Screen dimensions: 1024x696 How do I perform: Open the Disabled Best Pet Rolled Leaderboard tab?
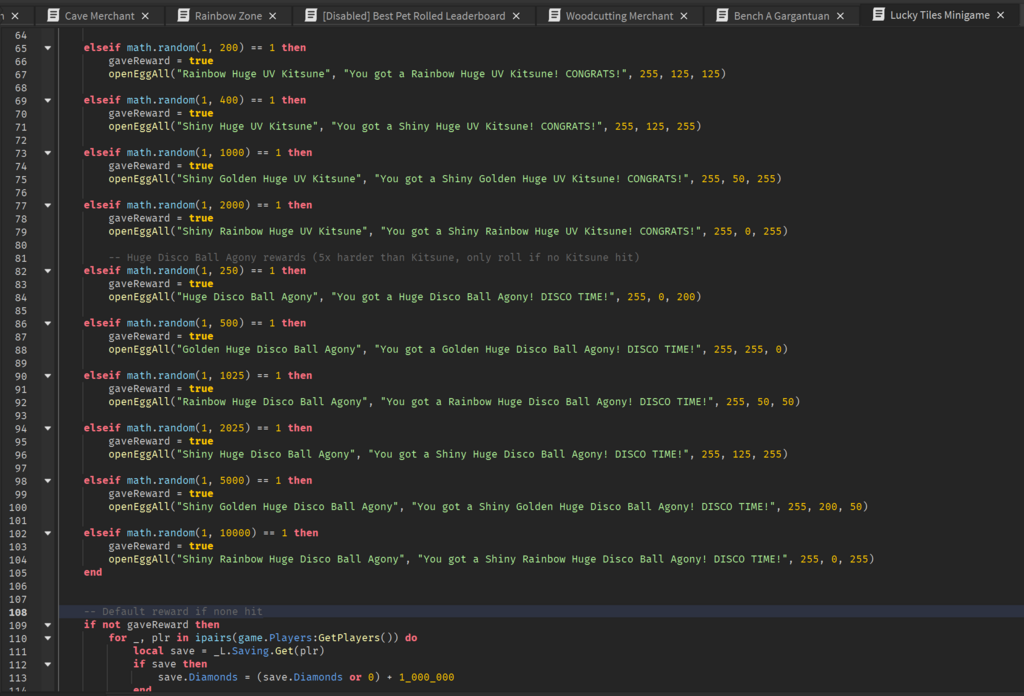[413, 16]
